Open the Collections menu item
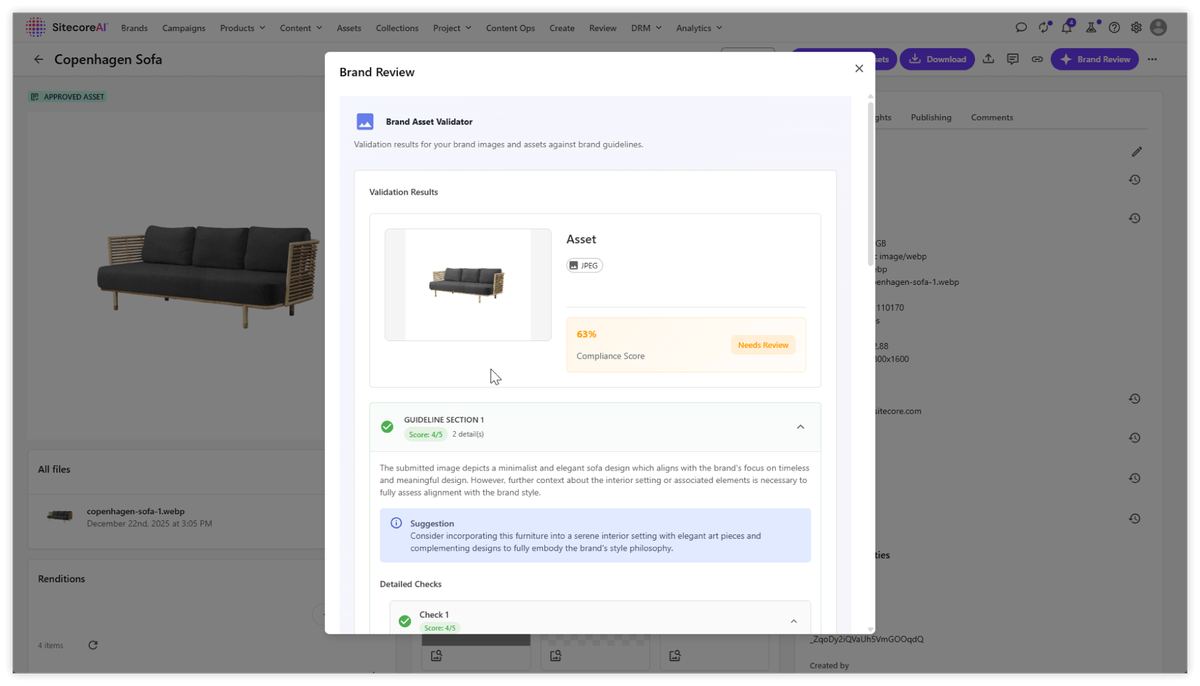 (x=397, y=28)
